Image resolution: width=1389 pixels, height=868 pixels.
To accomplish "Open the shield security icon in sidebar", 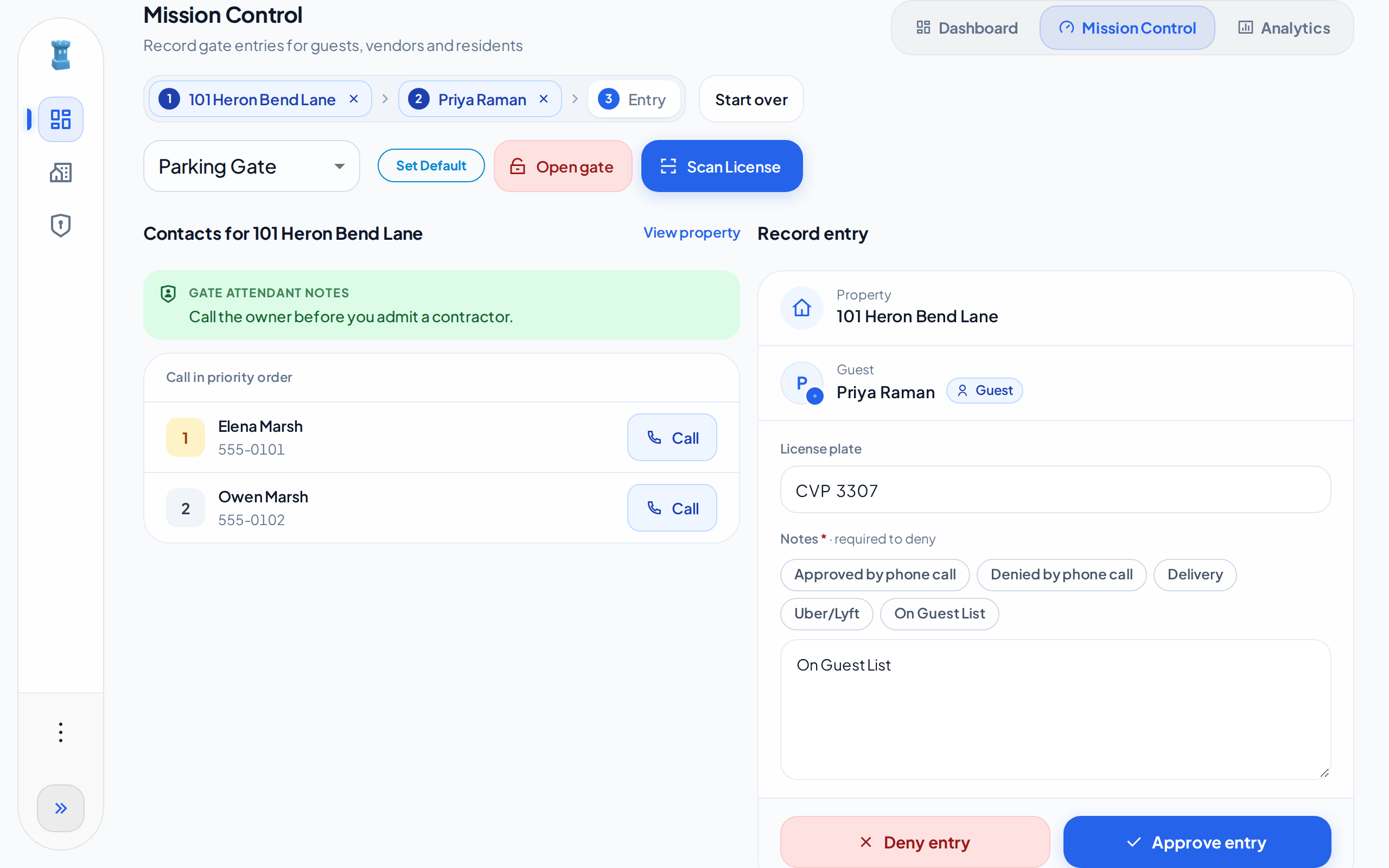I will point(60,226).
